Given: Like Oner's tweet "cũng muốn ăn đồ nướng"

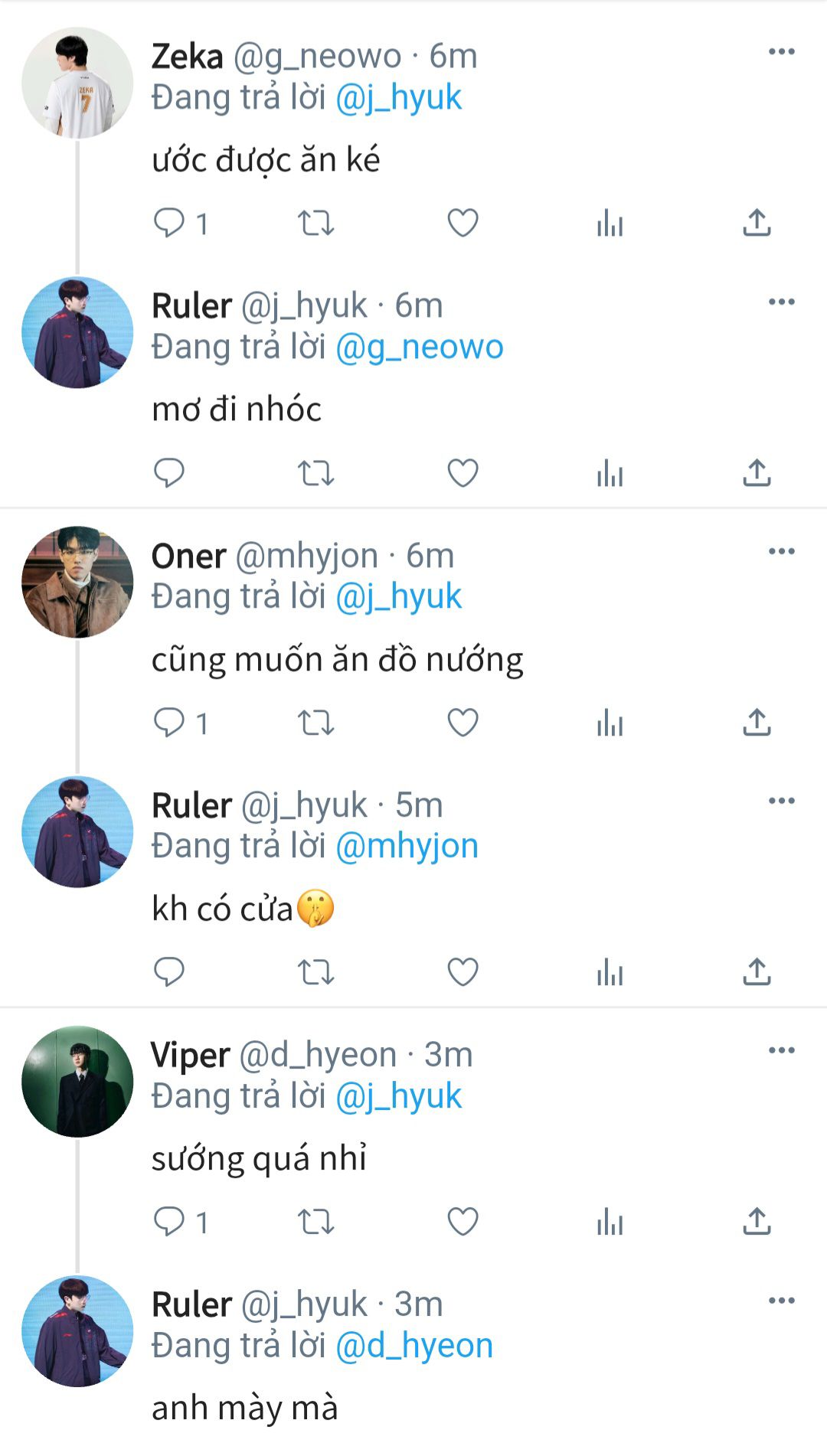Looking at the screenshot, I should (x=463, y=723).
